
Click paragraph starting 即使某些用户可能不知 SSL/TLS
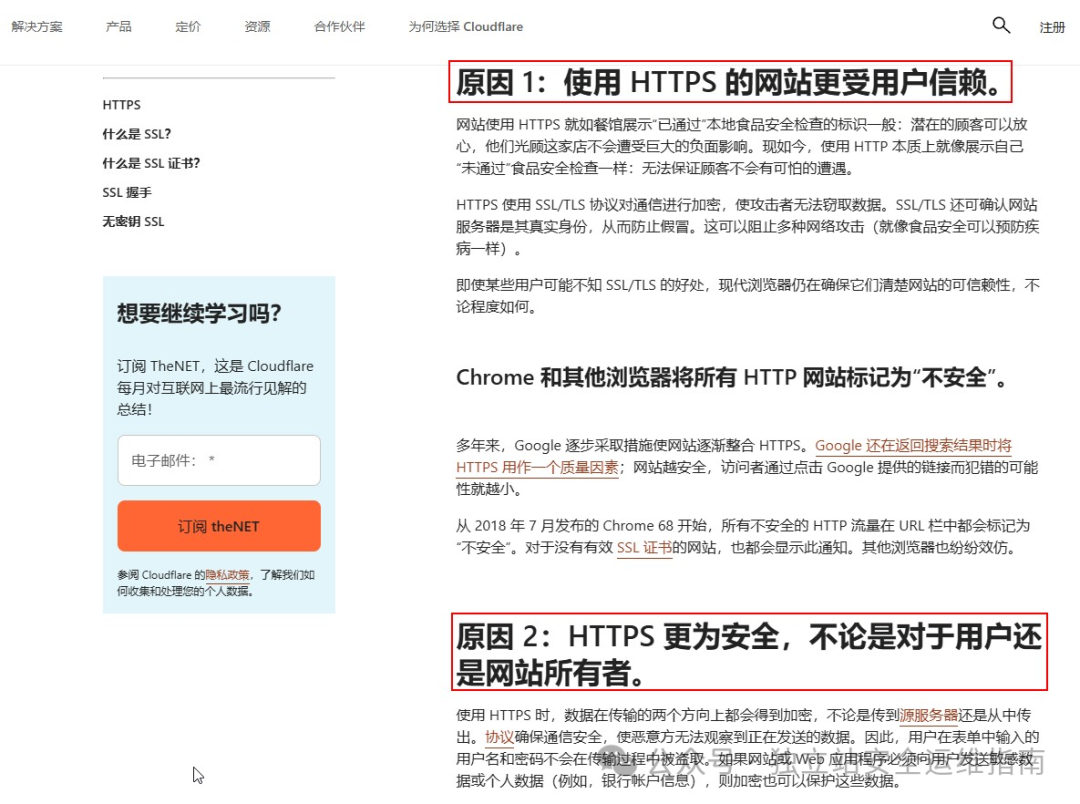coord(748,296)
